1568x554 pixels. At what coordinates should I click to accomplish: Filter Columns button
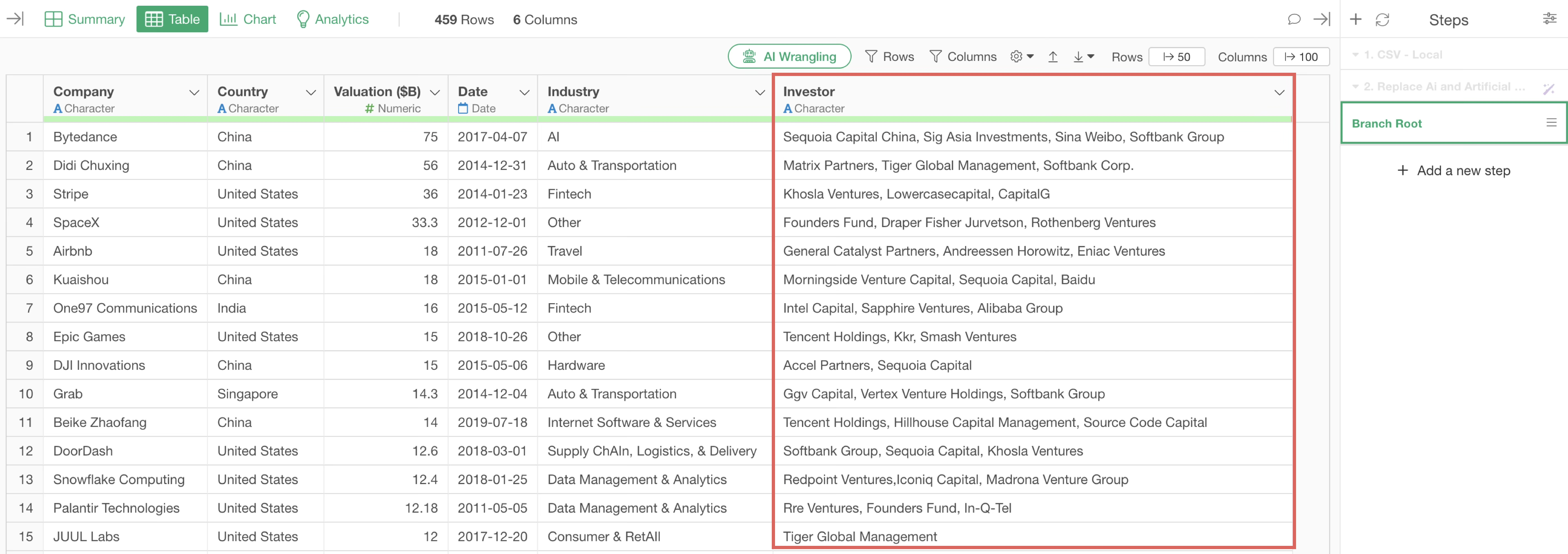(x=963, y=57)
